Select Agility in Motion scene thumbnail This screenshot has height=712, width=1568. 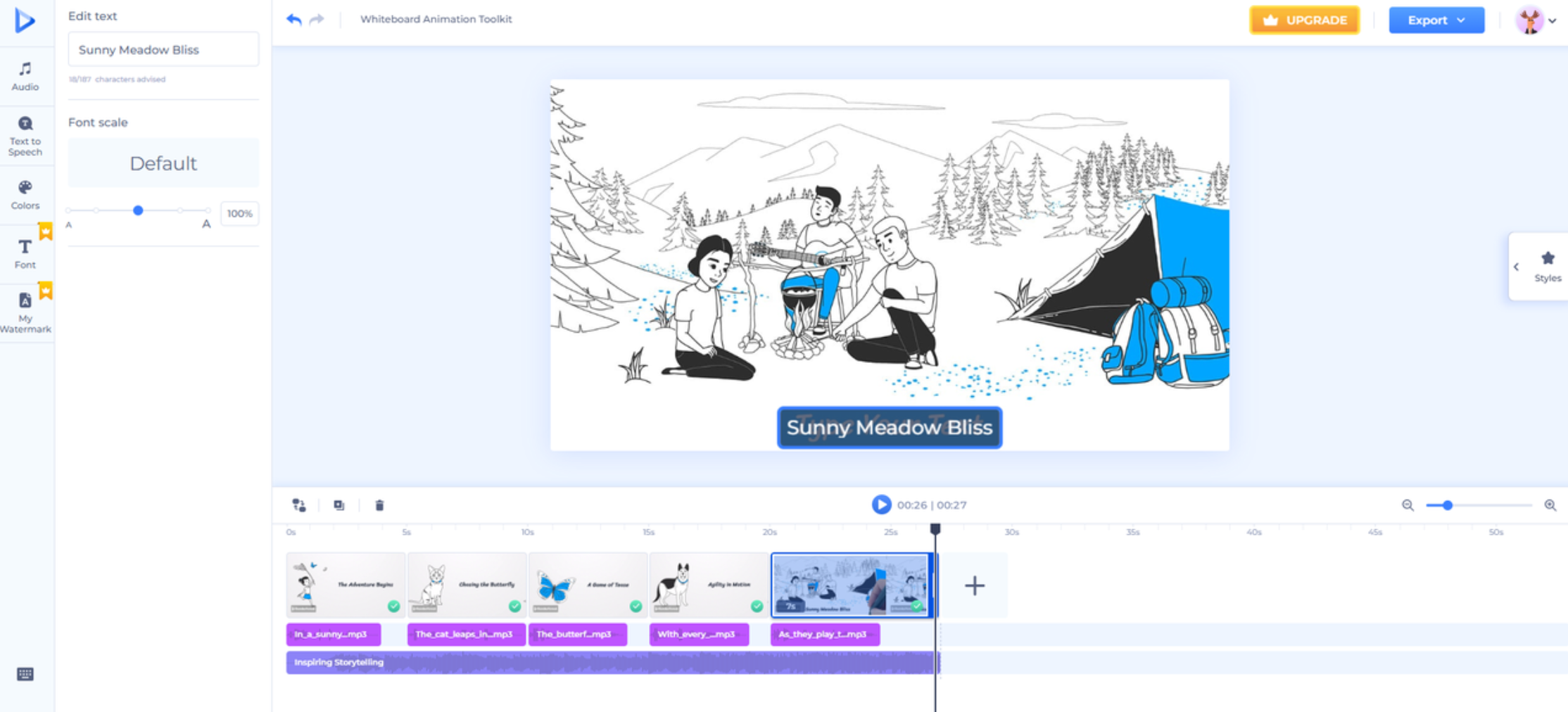(709, 585)
